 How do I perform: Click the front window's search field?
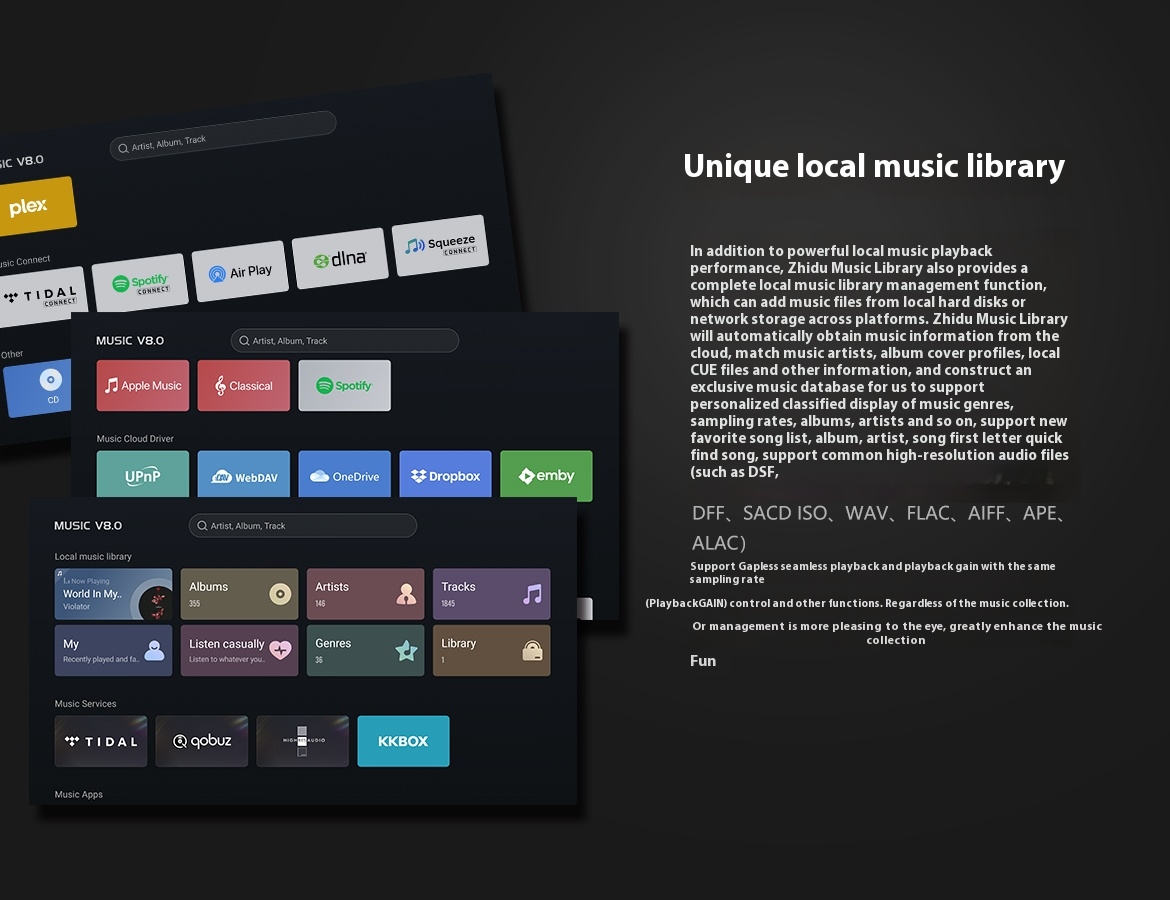coord(303,526)
